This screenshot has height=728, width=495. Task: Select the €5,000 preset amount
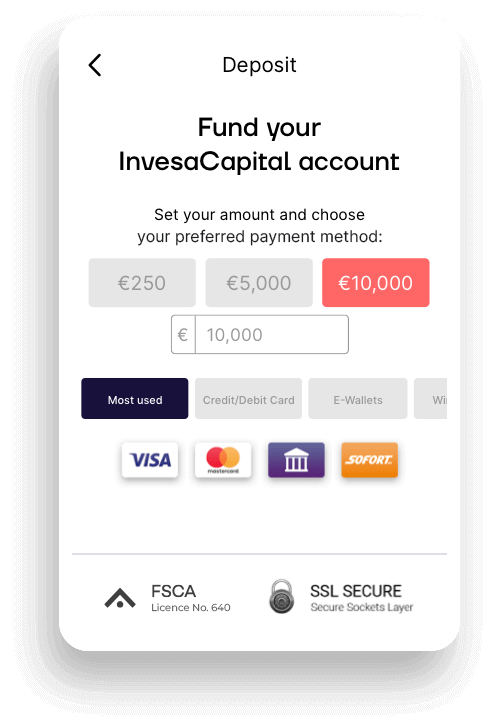[259, 283]
